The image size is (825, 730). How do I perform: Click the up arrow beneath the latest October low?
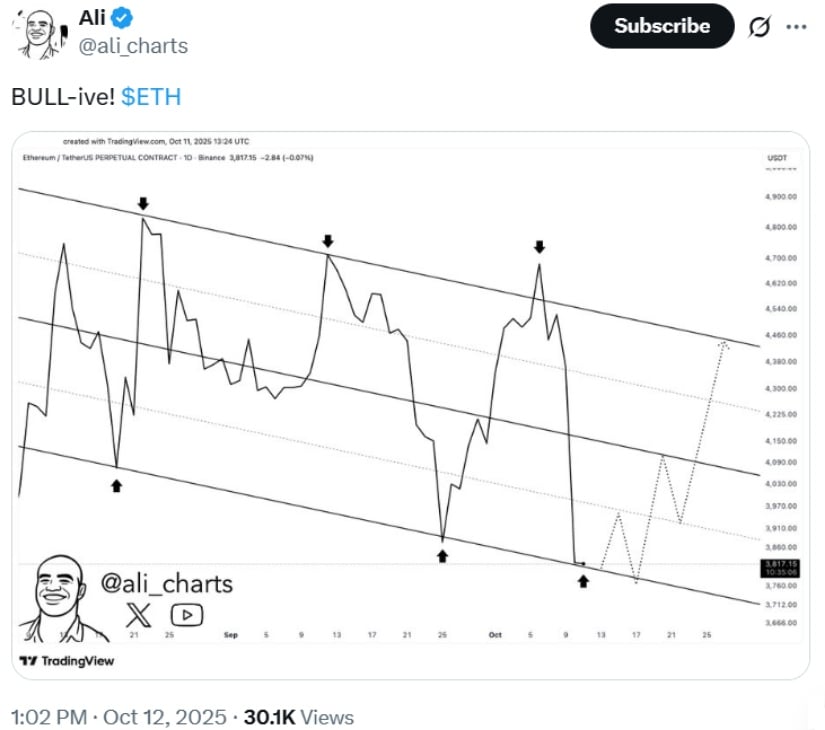coord(584,579)
